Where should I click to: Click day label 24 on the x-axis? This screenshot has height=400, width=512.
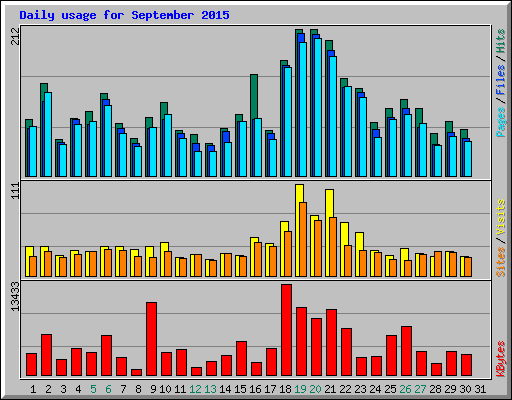click(x=375, y=389)
